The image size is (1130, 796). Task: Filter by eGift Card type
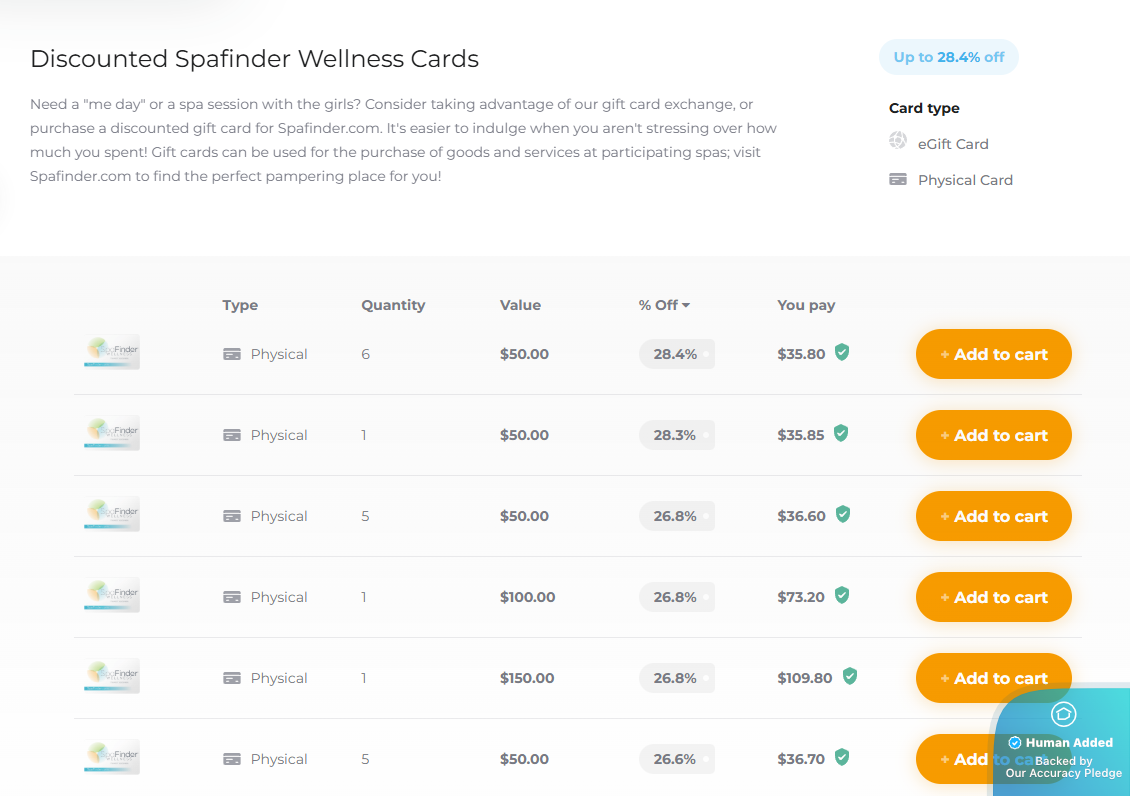pyautogui.click(x=953, y=144)
